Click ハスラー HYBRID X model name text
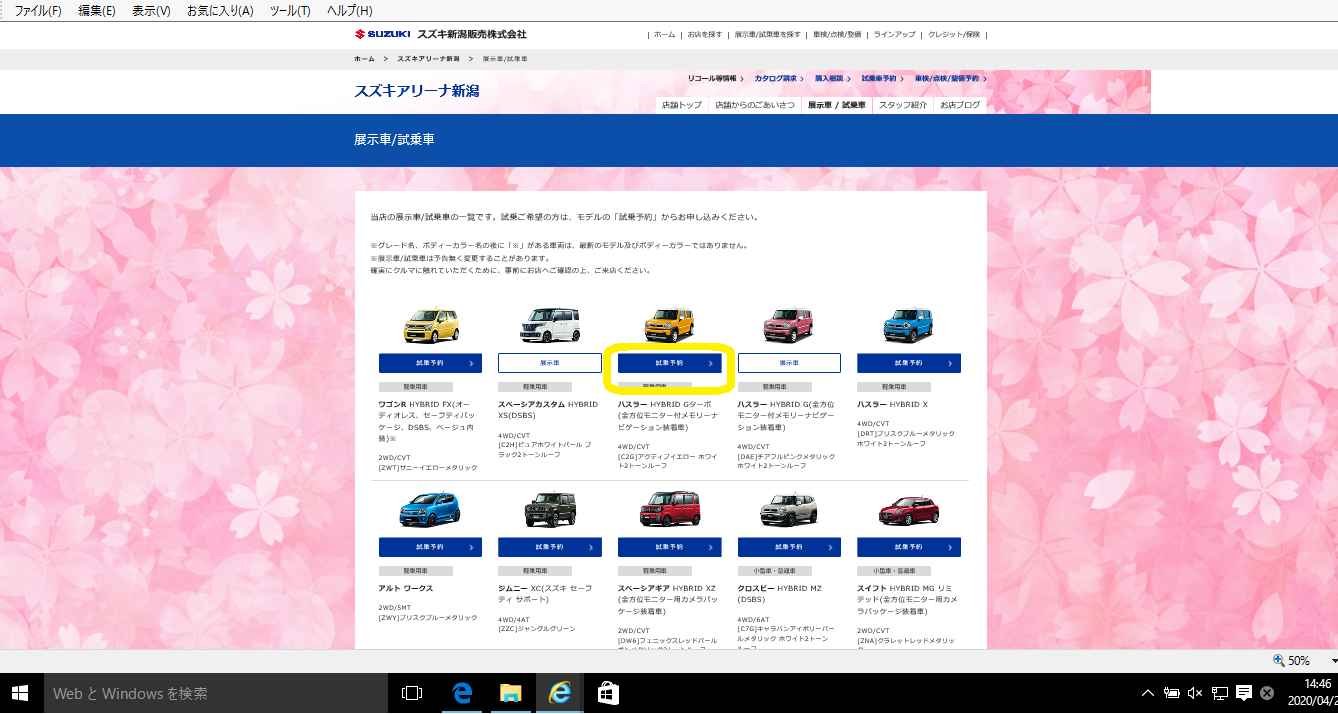The width and height of the screenshot is (1338, 714). point(892,404)
